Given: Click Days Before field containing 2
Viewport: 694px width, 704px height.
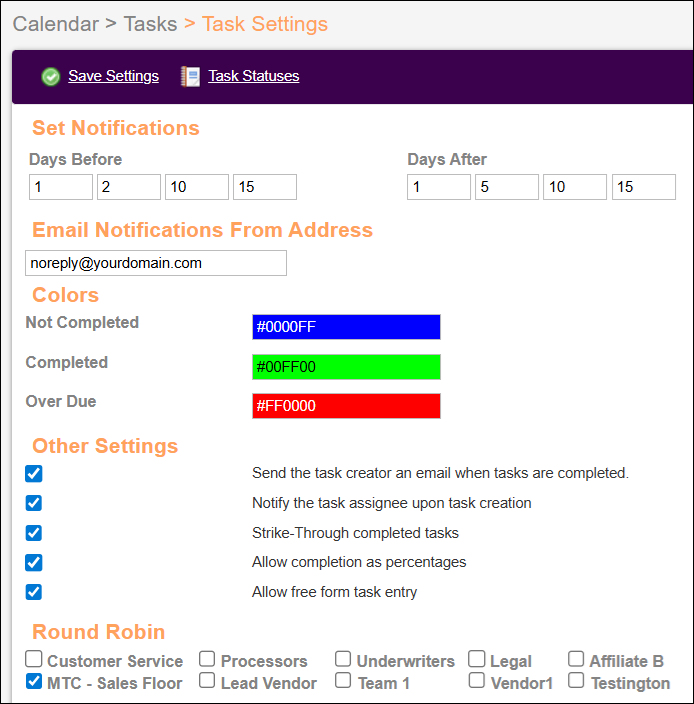Looking at the screenshot, I should click(x=129, y=187).
